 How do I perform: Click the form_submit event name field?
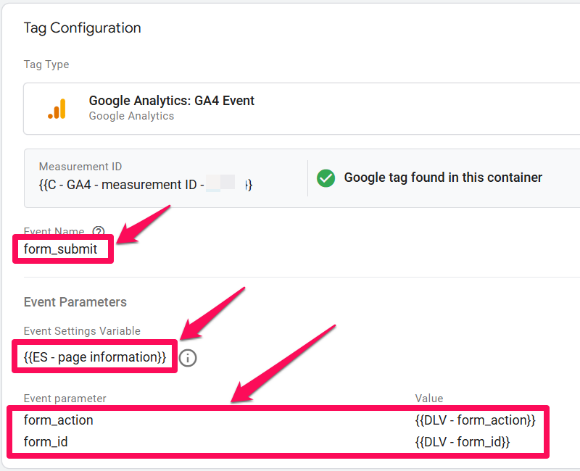61,249
